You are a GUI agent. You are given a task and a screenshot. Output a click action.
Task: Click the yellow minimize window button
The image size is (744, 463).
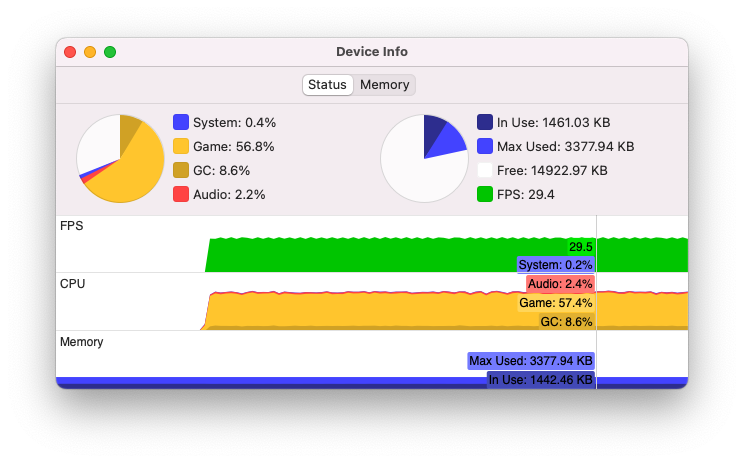[x=90, y=52]
